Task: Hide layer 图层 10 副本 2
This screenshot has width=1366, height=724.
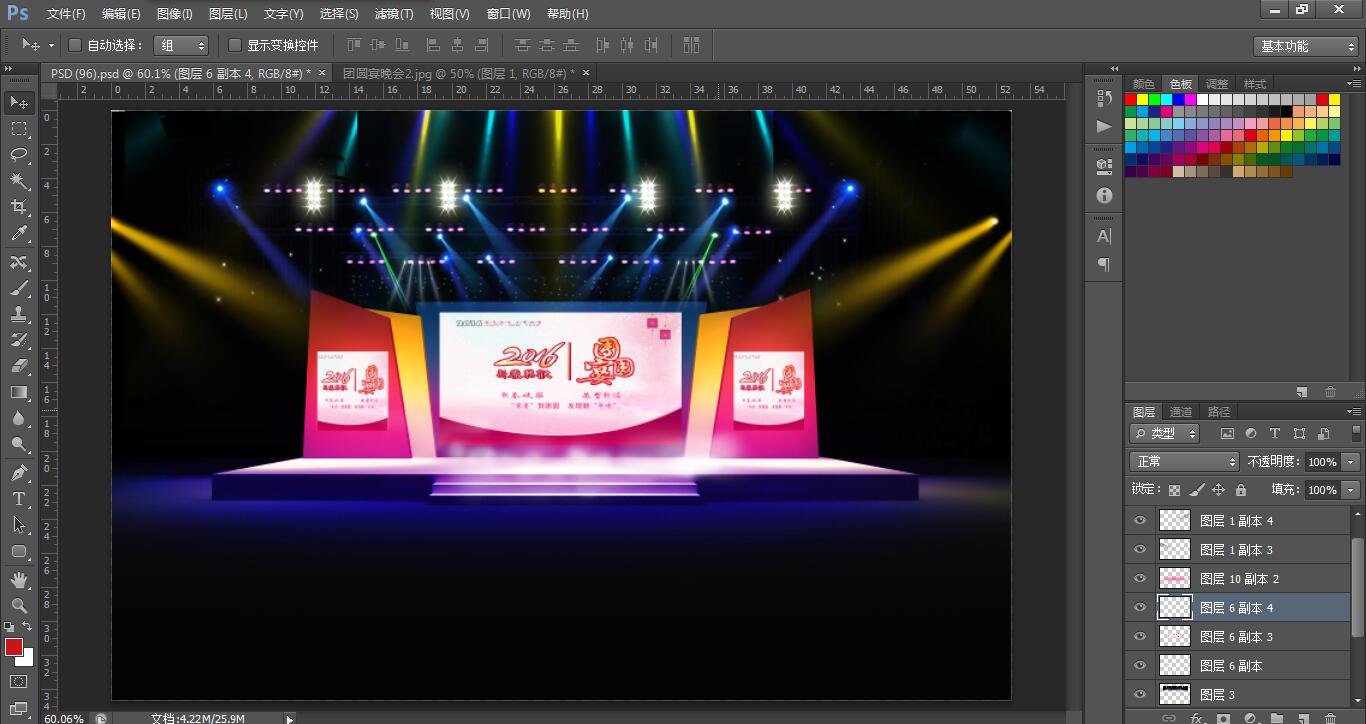Action: pos(1140,578)
